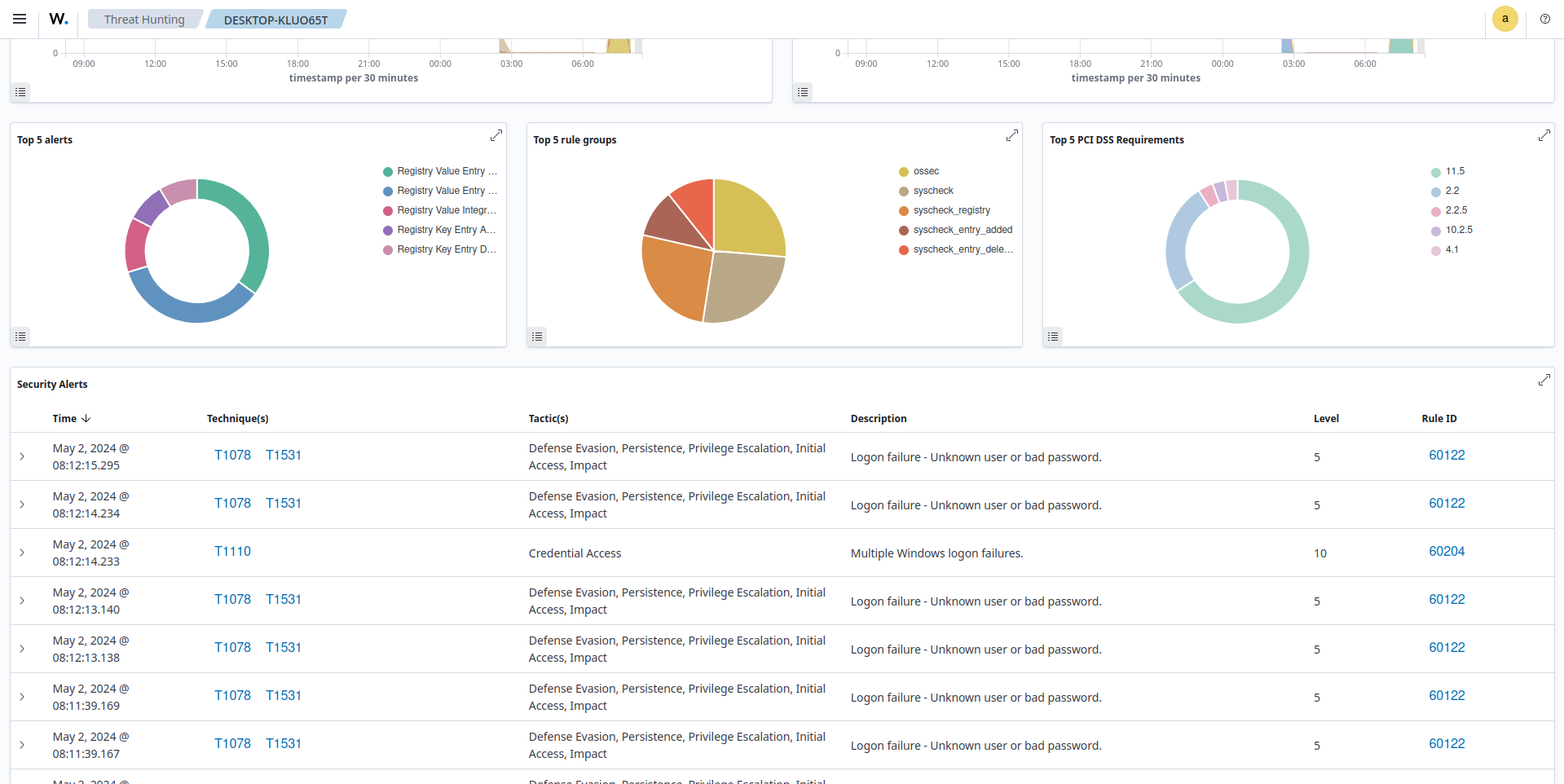Toggle legend in PCI DSS Requirements panel
Image resolution: width=1564 pixels, height=784 pixels.
click(1053, 337)
